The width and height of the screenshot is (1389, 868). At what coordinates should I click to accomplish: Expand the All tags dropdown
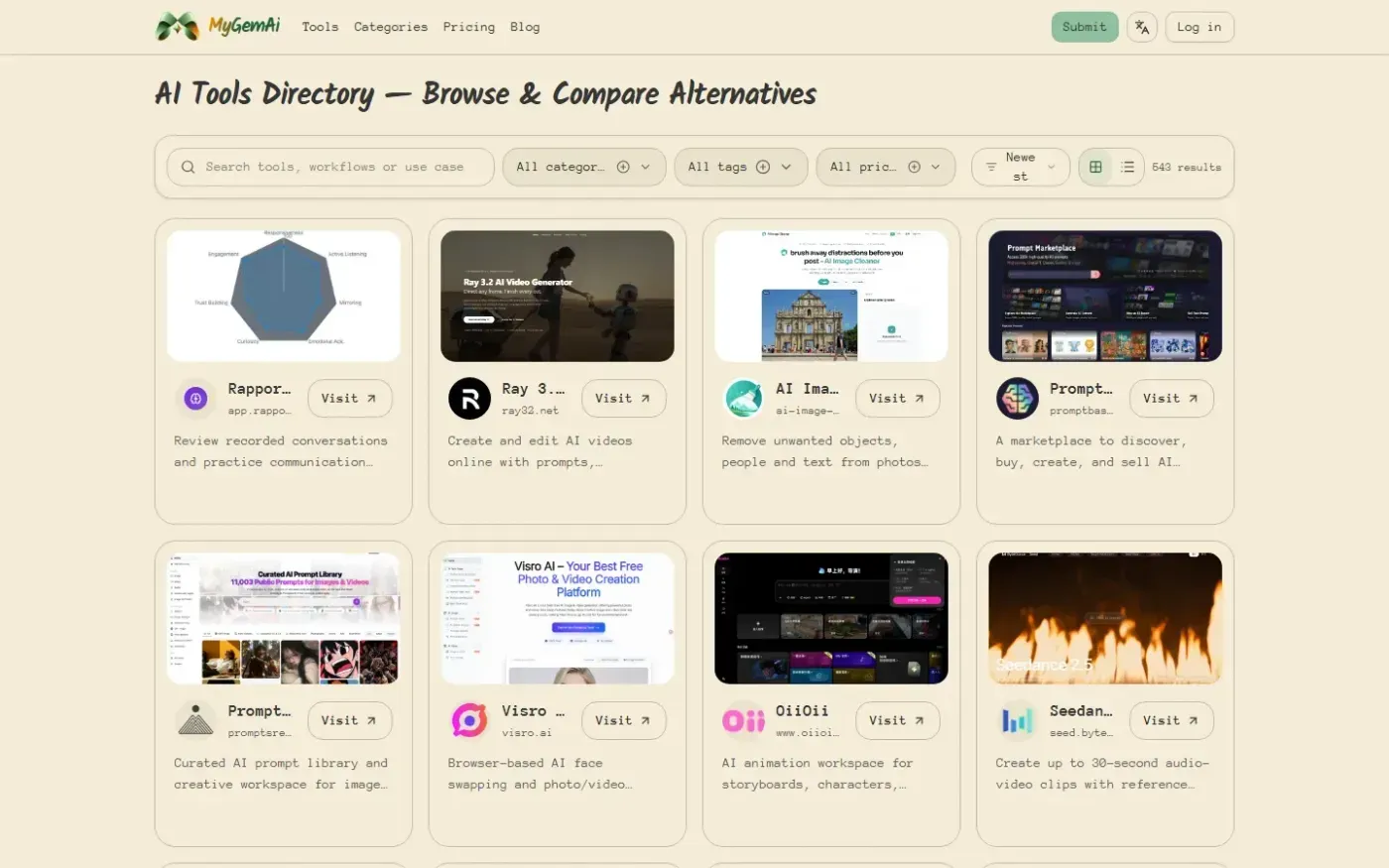739,167
